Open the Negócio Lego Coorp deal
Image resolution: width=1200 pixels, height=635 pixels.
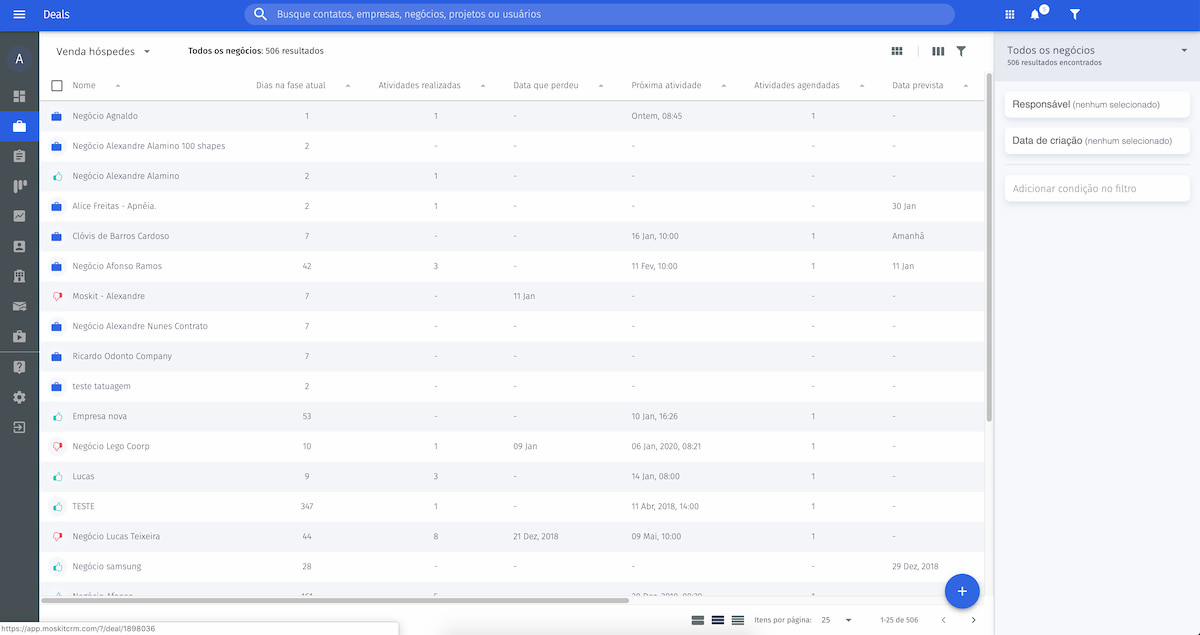(x=111, y=446)
